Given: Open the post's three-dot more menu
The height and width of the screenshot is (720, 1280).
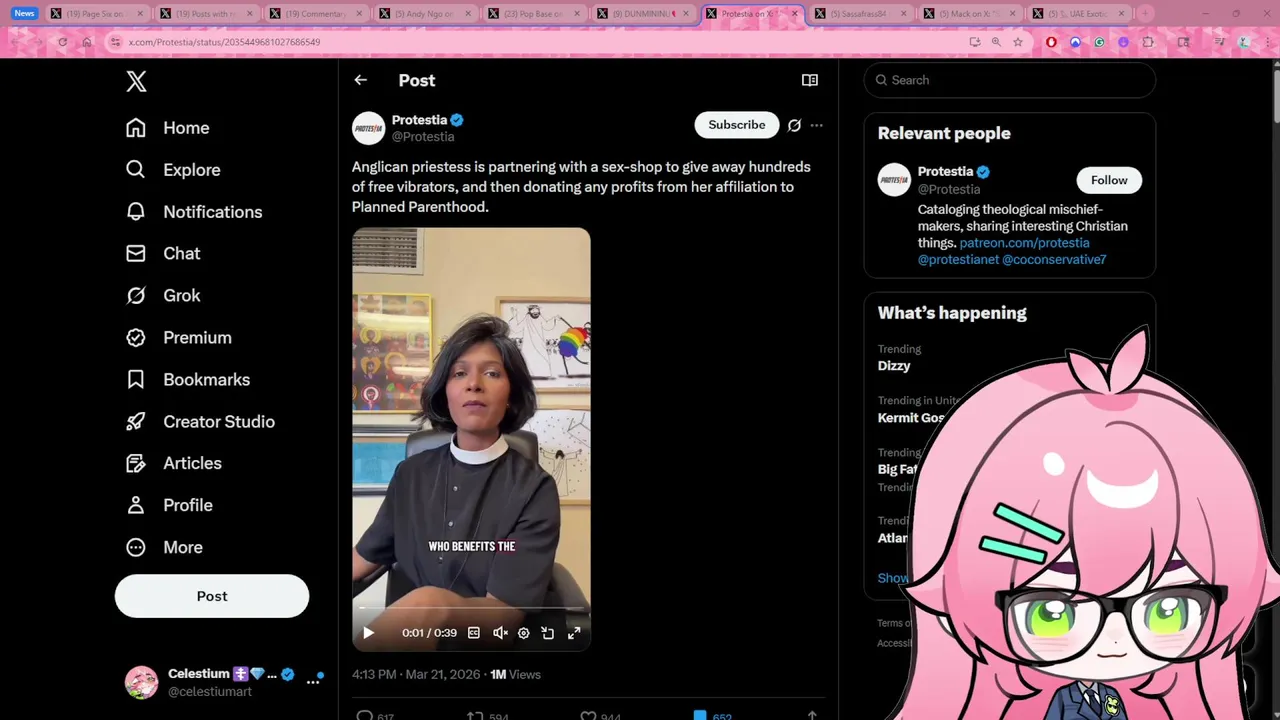Looking at the screenshot, I should click(x=816, y=125).
